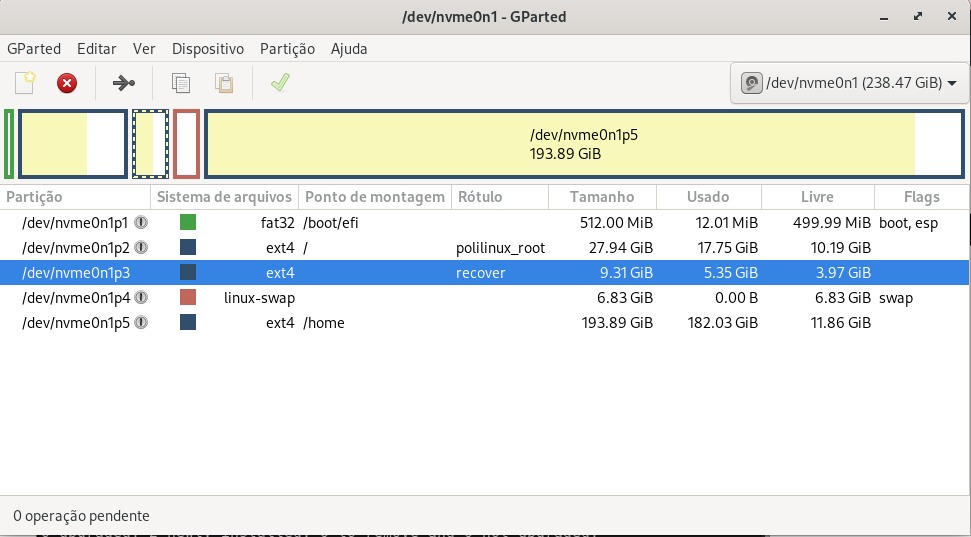Click the mount info icon beside nvme0n1p4
This screenshot has height=537, width=971.
point(141,298)
